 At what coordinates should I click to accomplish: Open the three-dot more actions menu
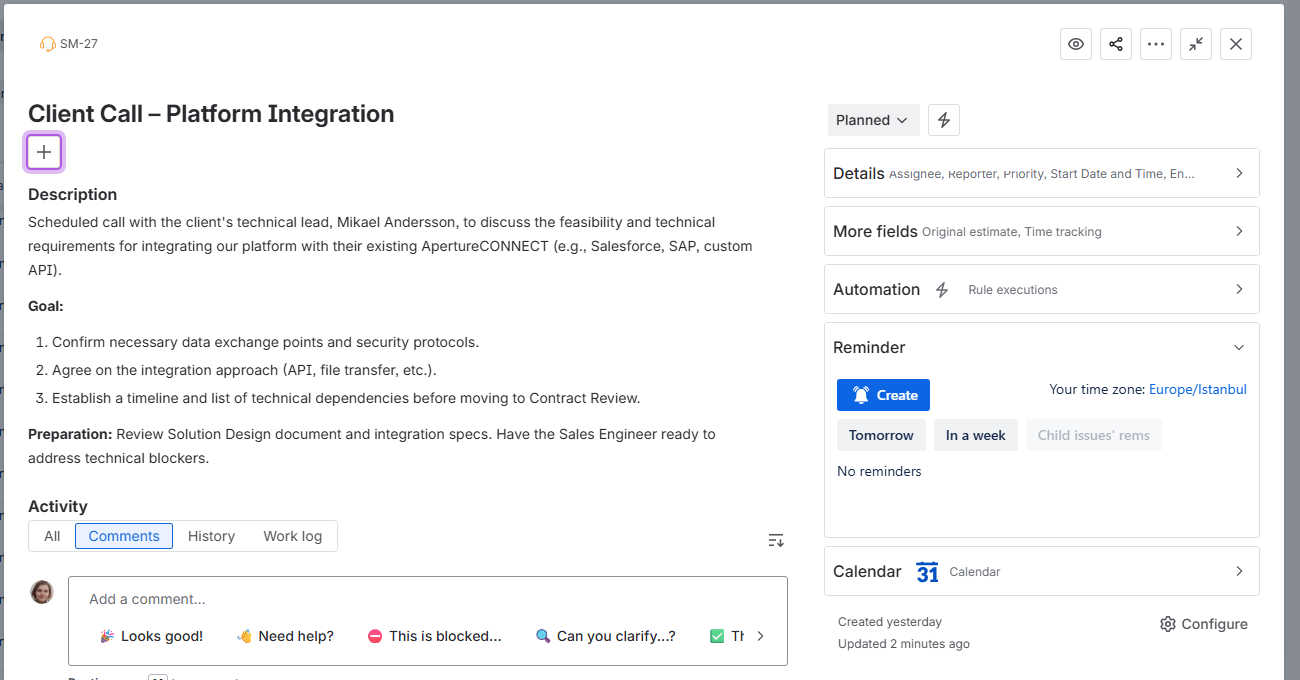(x=1156, y=44)
